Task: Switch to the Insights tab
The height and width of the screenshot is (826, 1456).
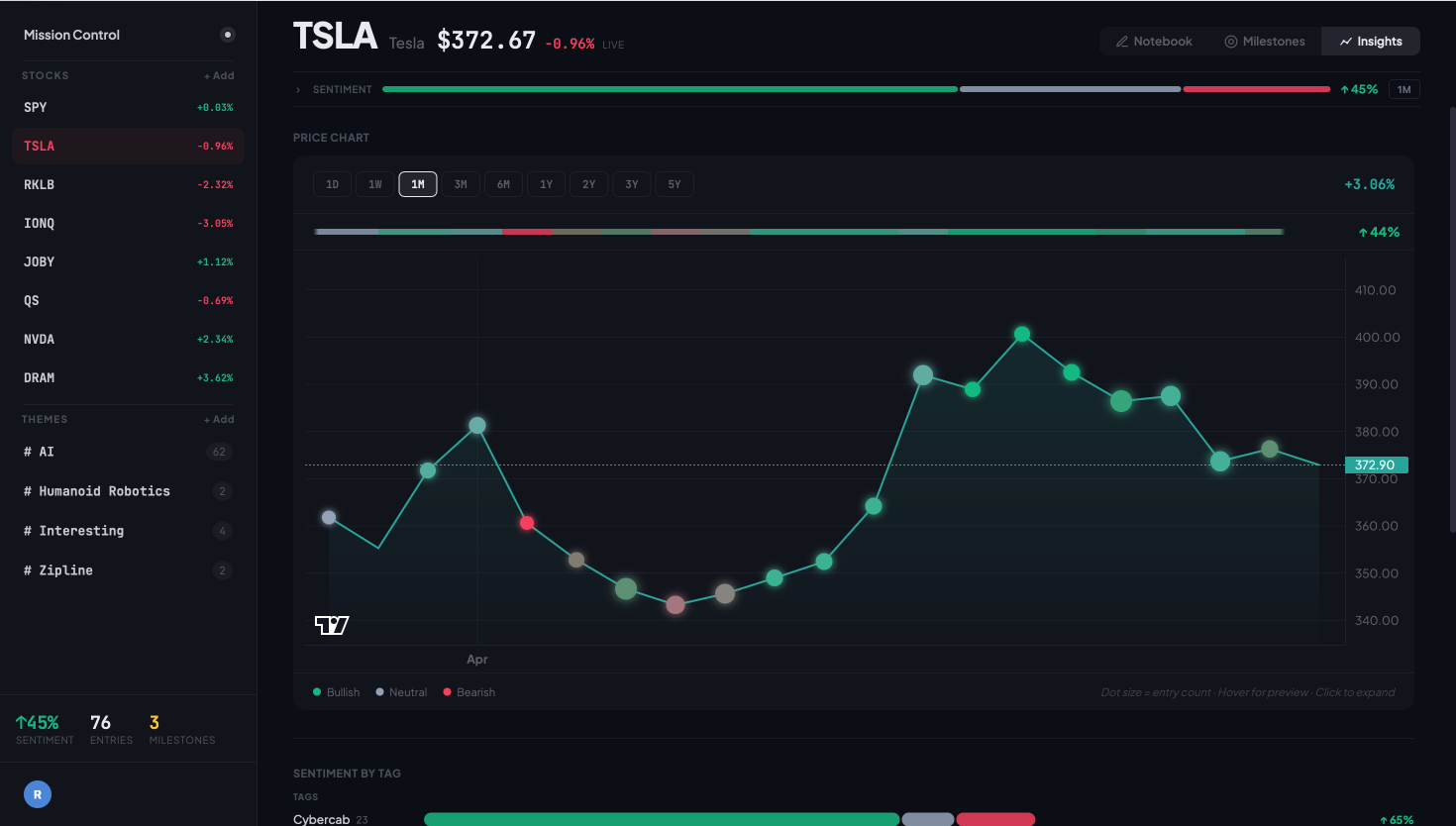Action: tap(1371, 42)
